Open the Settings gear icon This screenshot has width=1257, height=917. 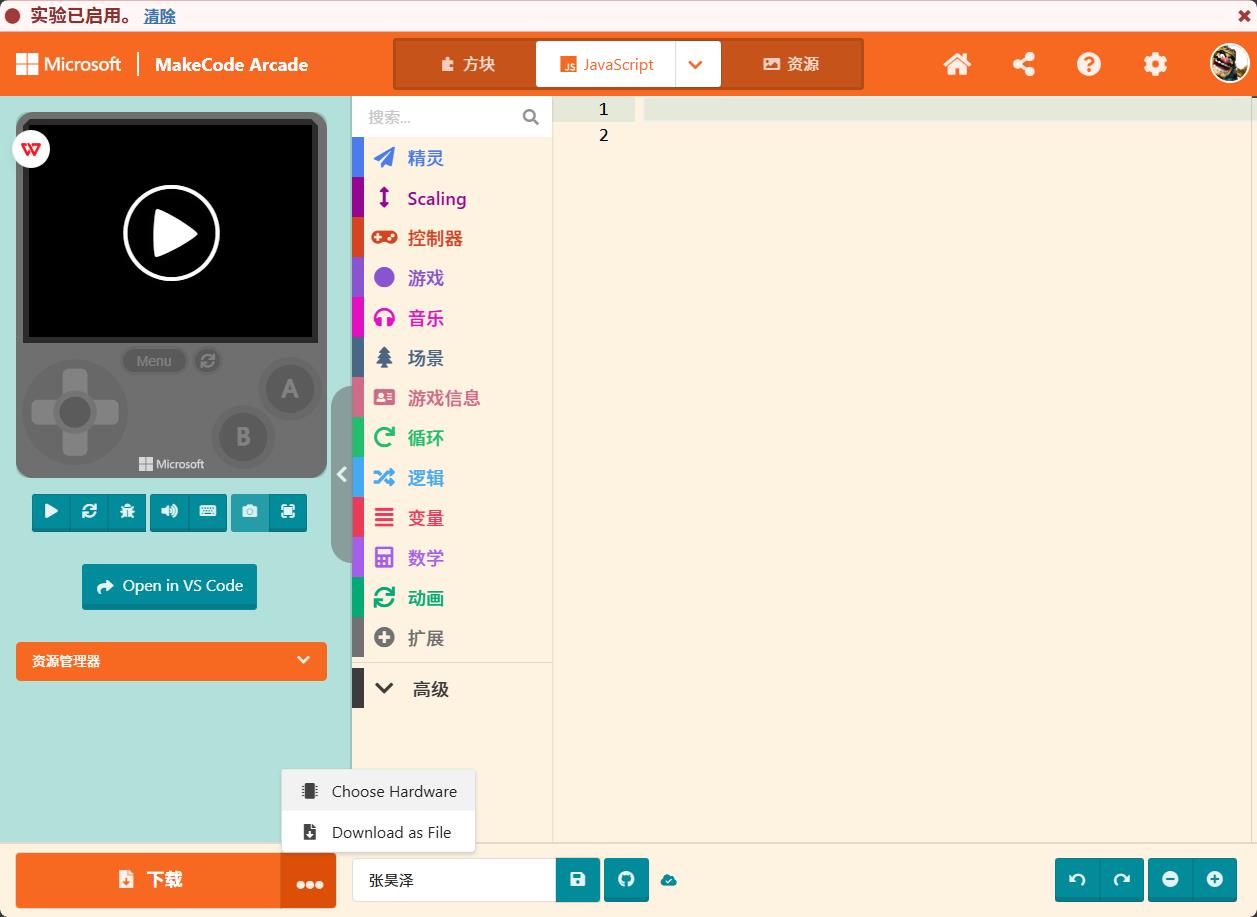pos(1155,64)
